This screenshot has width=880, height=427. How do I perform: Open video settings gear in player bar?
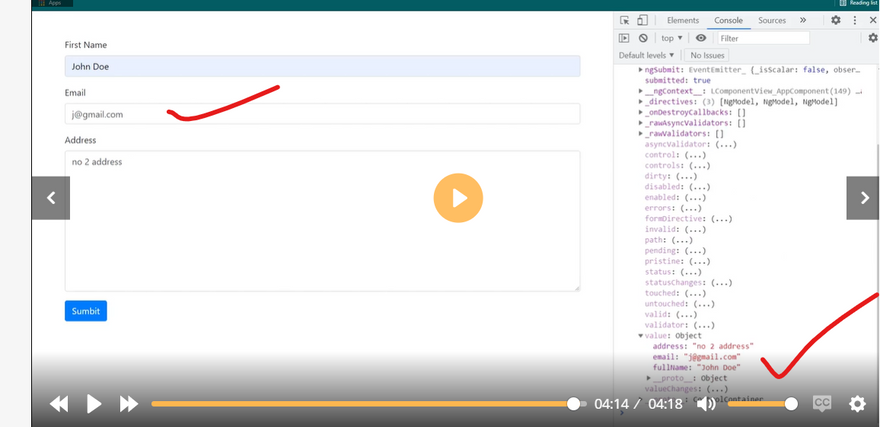tap(857, 404)
